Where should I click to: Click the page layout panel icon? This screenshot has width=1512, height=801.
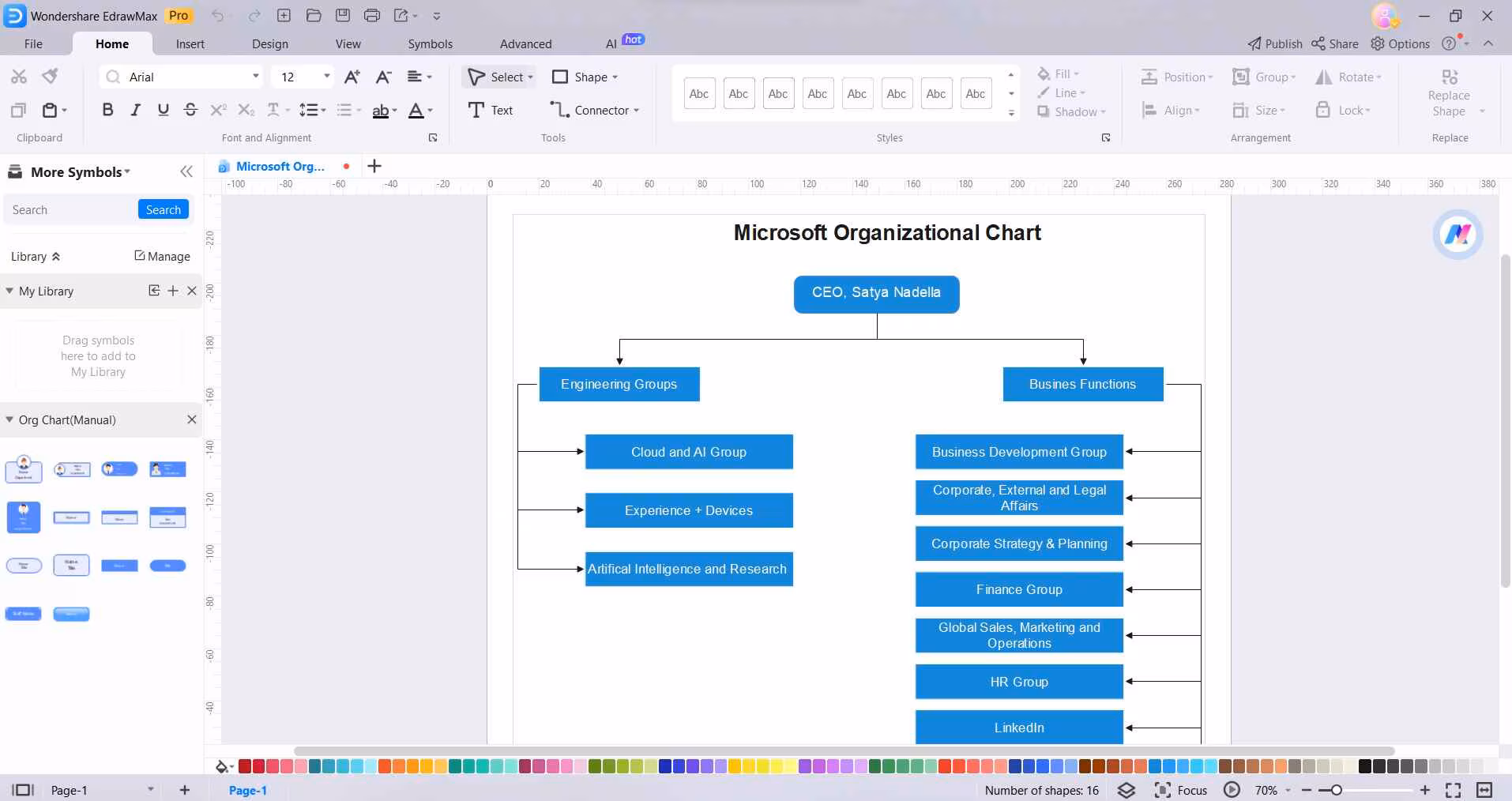click(23, 790)
